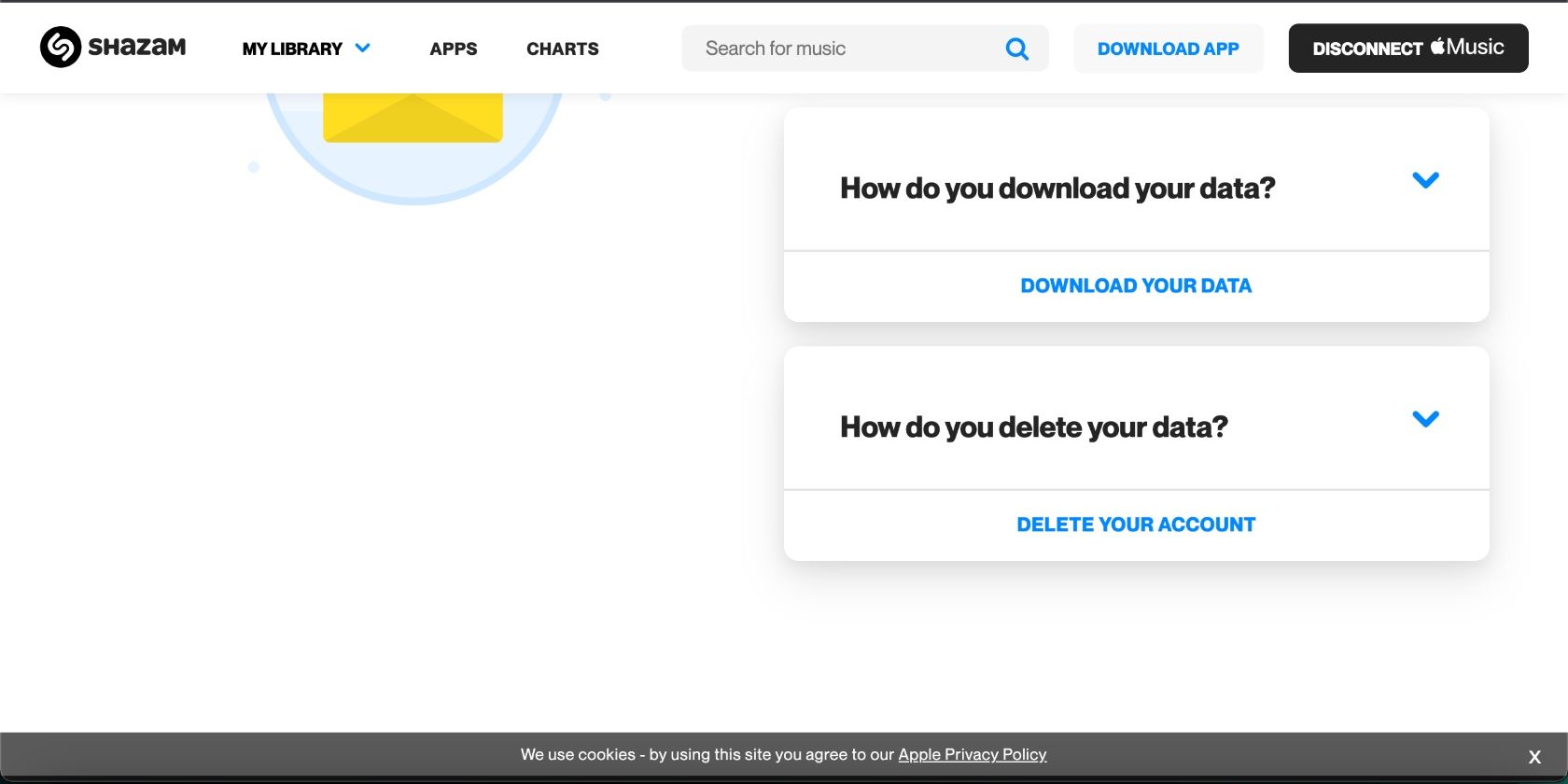Image resolution: width=1568 pixels, height=784 pixels.
Task: Go to the Apps page
Action: click(x=454, y=49)
